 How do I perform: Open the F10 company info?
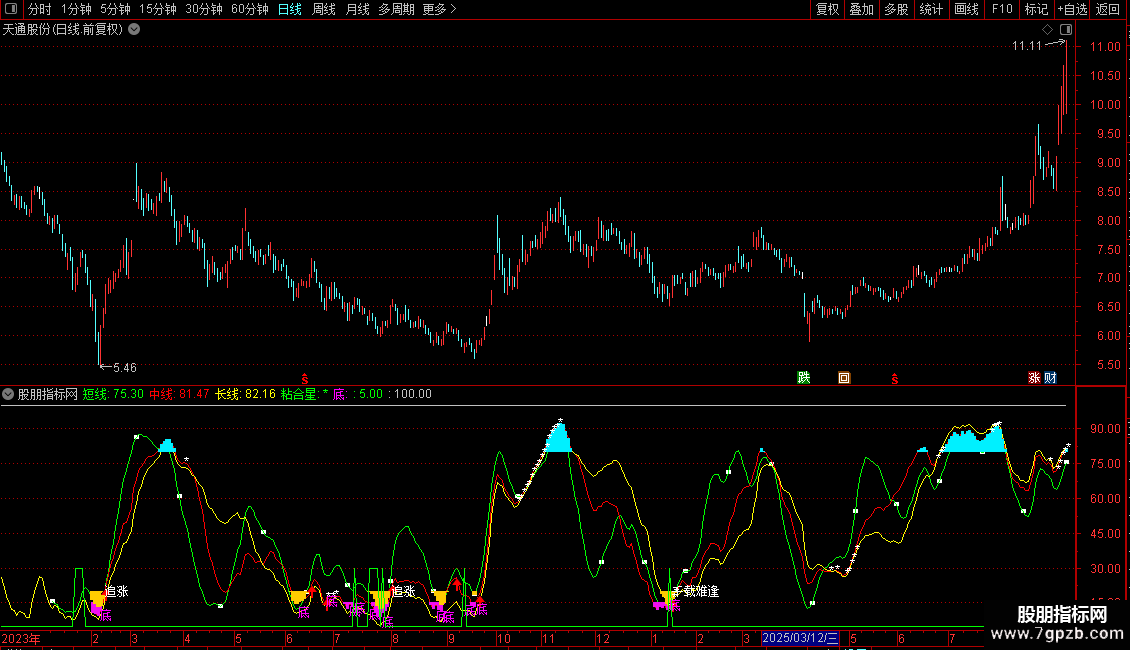pyautogui.click(x=1001, y=9)
